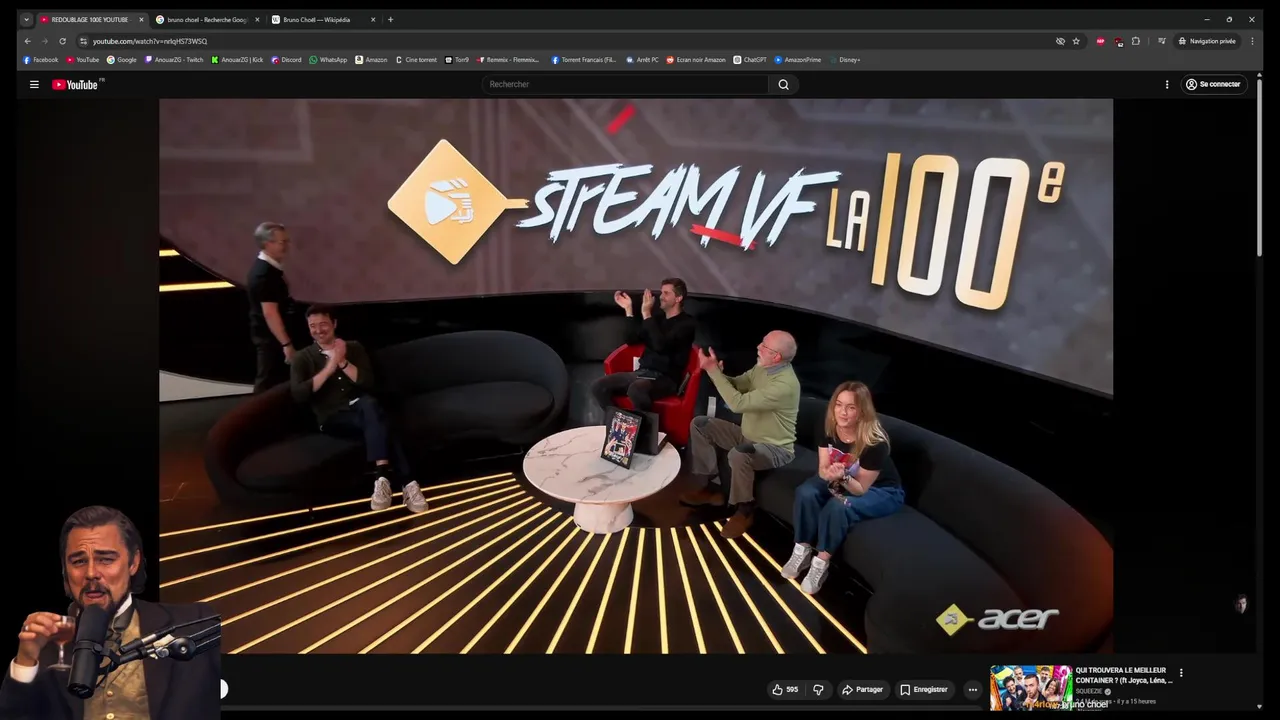Viewport: 1280px width, 720px height.
Task: Focus the Rechercher search field
Action: click(625, 85)
